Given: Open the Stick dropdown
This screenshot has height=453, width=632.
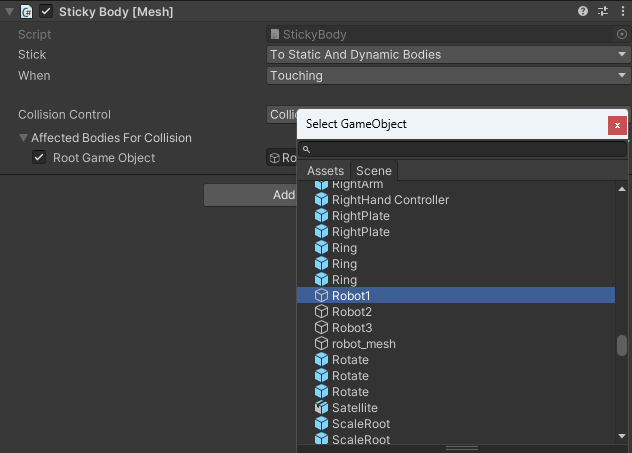Looking at the screenshot, I should pos(448,54).
